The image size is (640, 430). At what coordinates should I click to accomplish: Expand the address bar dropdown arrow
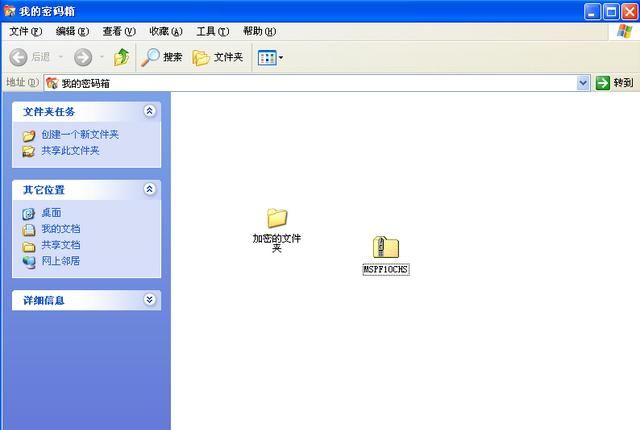(x=584, y=83)
